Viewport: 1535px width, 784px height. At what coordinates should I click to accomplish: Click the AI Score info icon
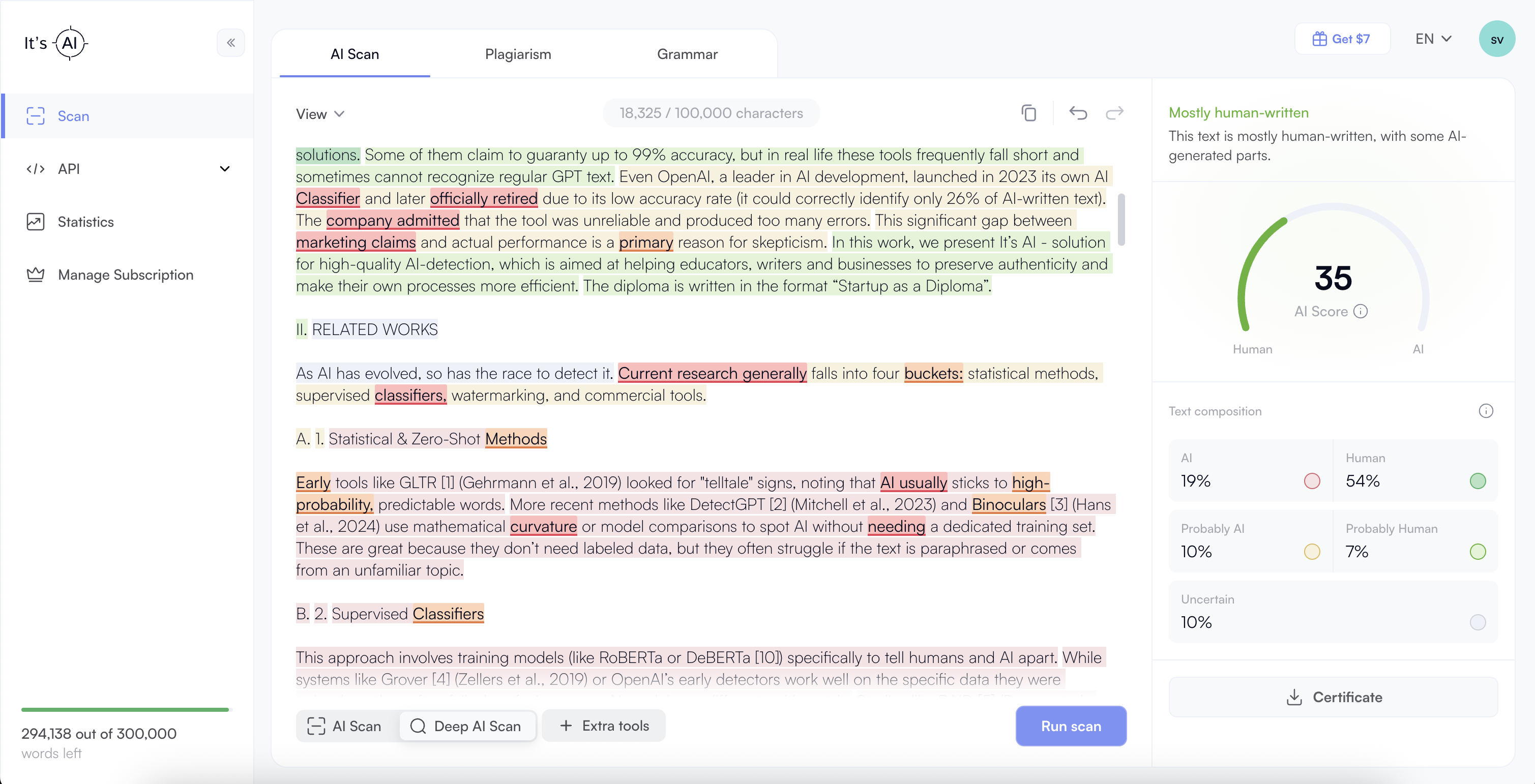[x=1361, y=312]
